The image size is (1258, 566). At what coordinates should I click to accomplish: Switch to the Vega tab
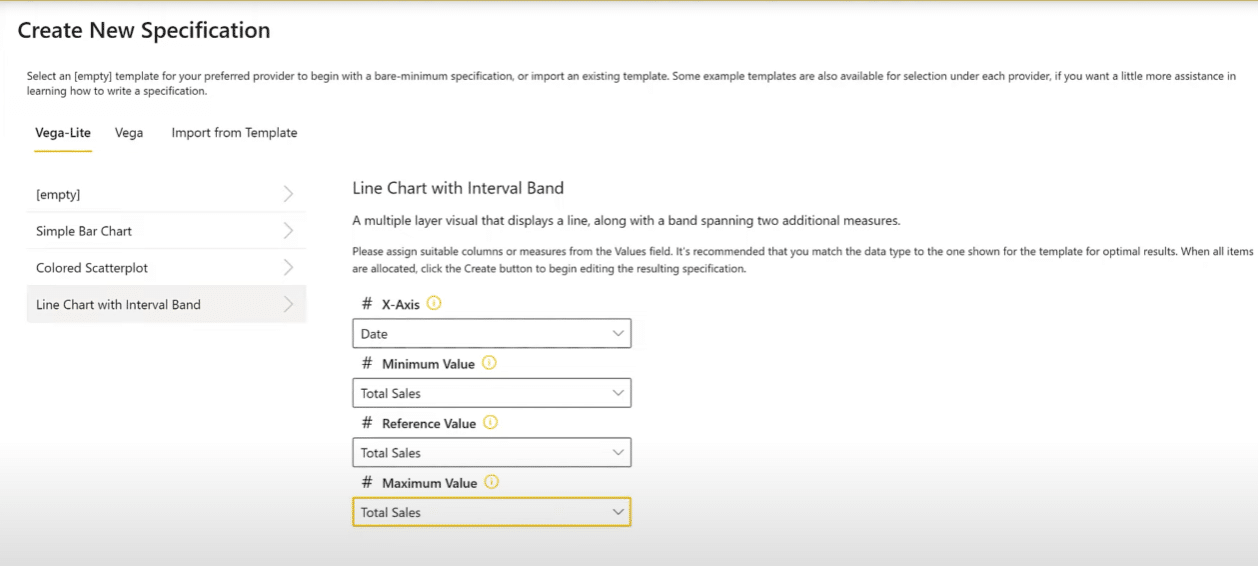point(129,132)
